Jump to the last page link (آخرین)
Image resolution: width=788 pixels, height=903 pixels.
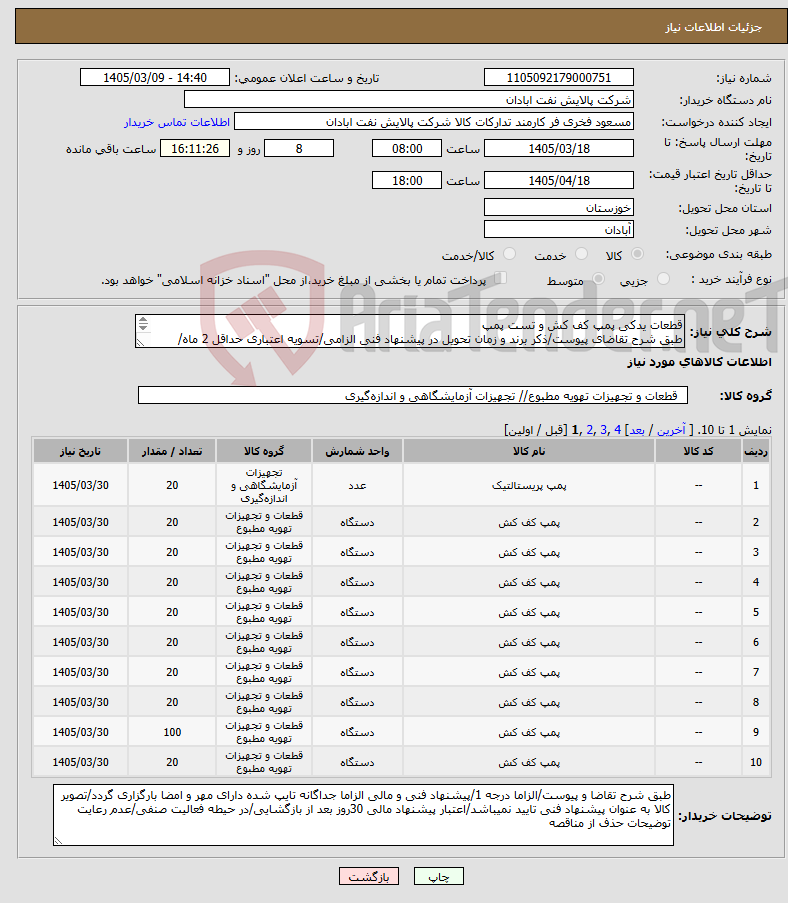click(x=671, y=430)
